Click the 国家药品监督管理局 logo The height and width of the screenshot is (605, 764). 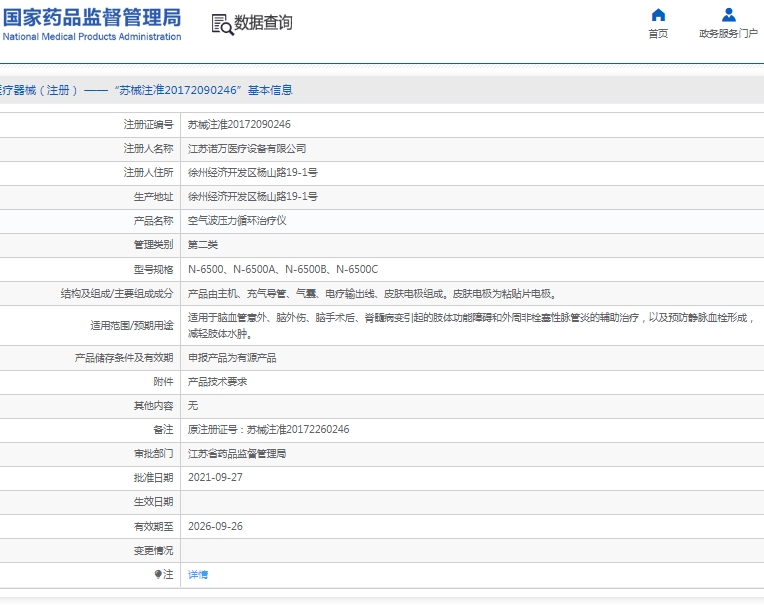click(x=92, y=18)
